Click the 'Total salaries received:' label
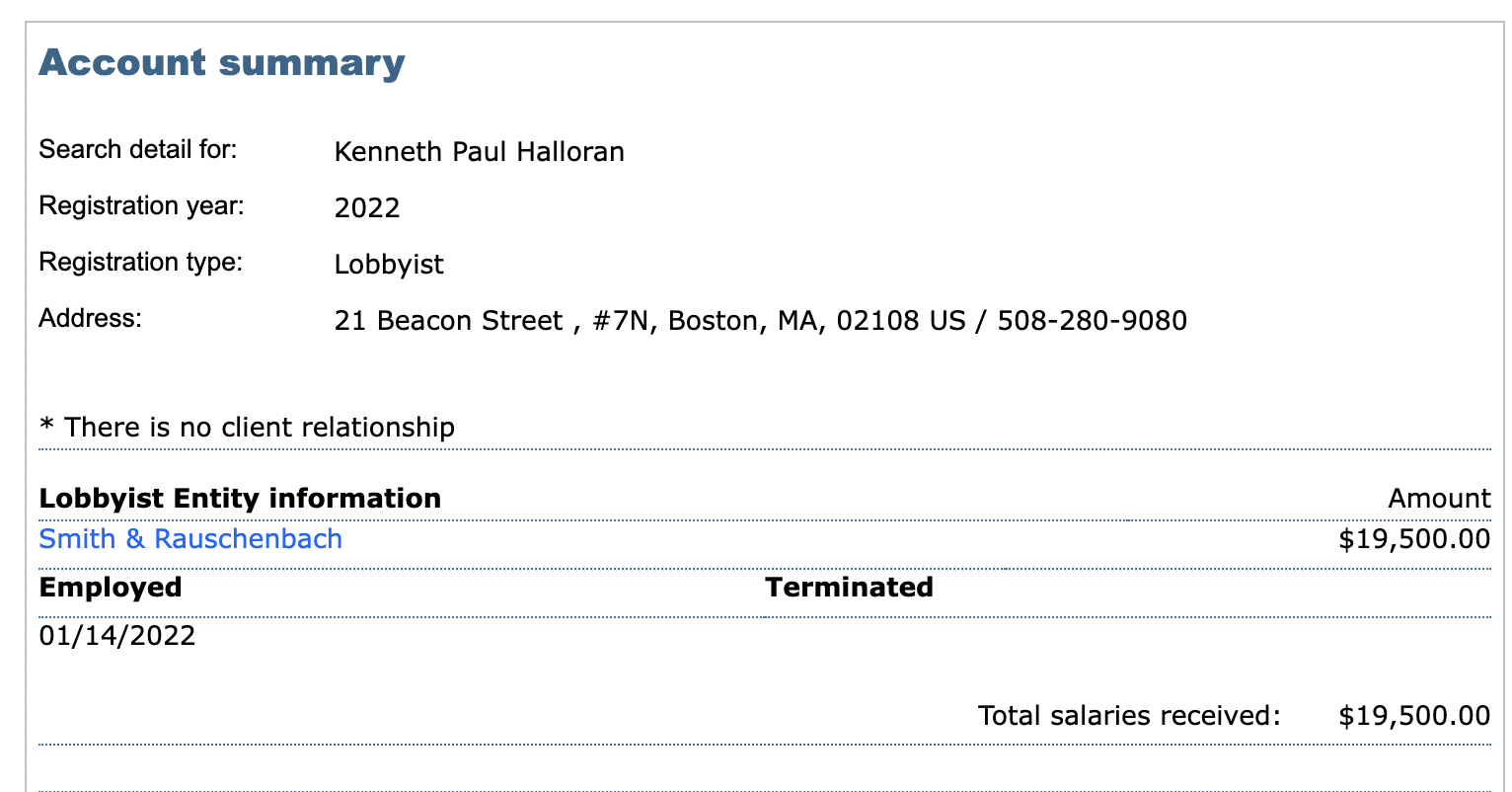The height and width of the screenshot is (792, 1512). click(1128, 715)
